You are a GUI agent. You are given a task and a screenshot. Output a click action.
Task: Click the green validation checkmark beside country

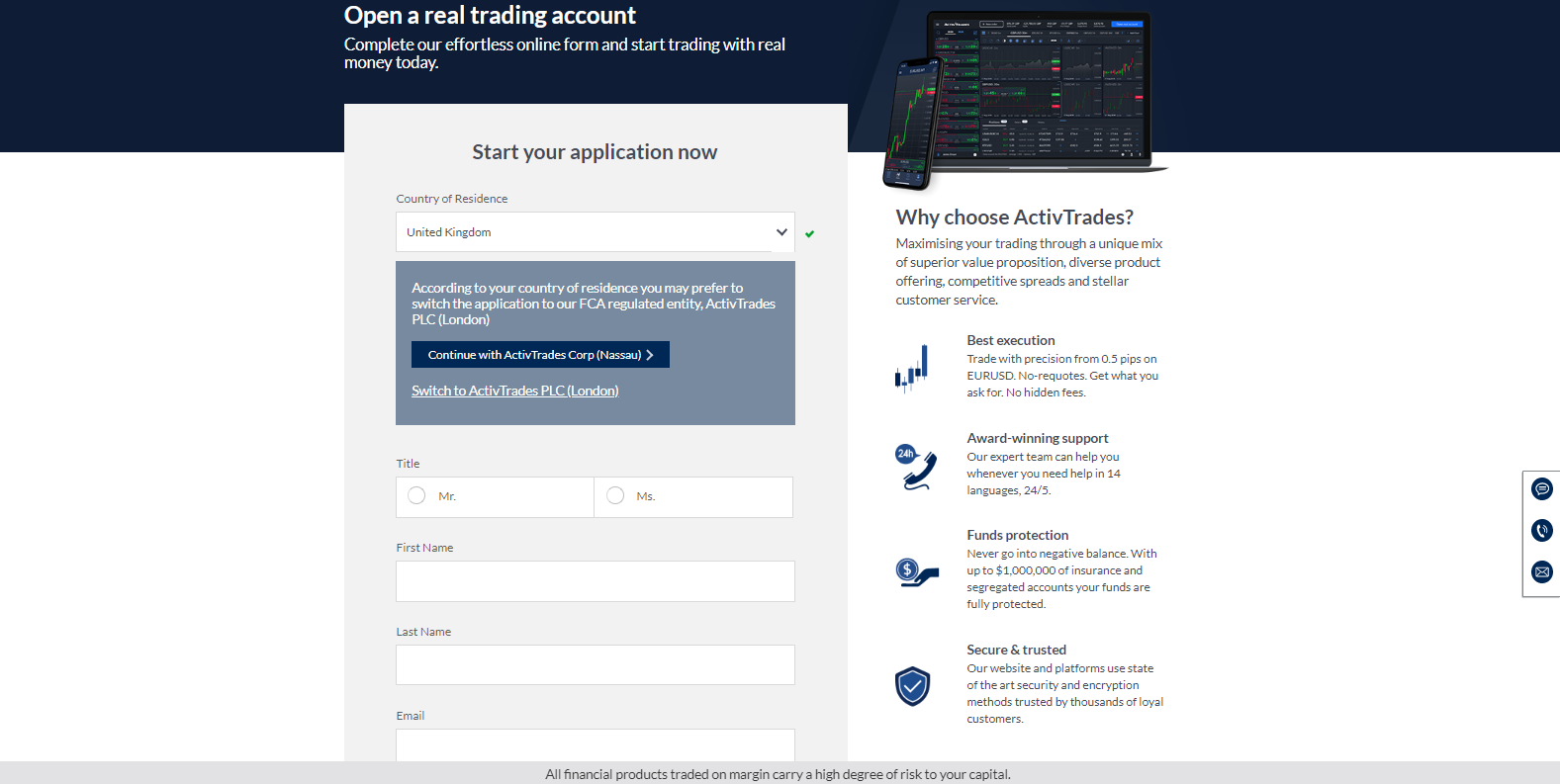(x=809, y=234)
